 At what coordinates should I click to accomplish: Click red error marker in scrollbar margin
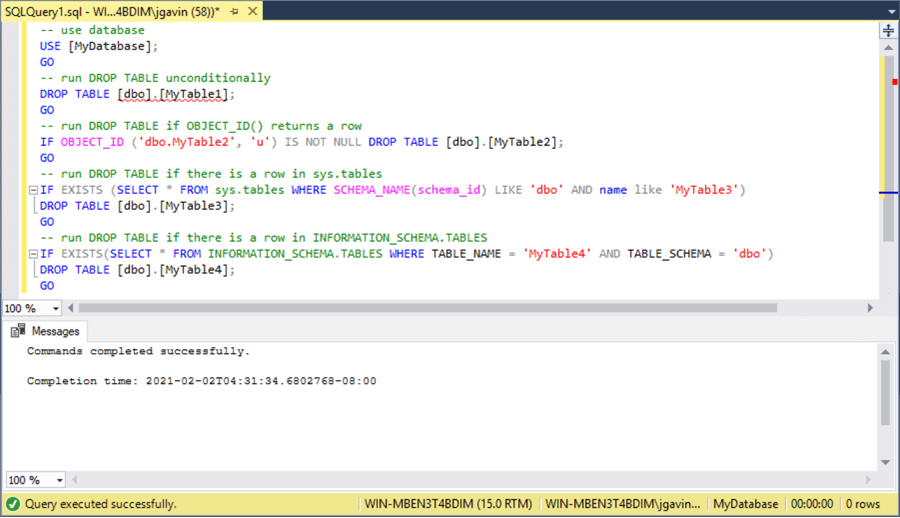pyautogui.click(x=894, y=82)
